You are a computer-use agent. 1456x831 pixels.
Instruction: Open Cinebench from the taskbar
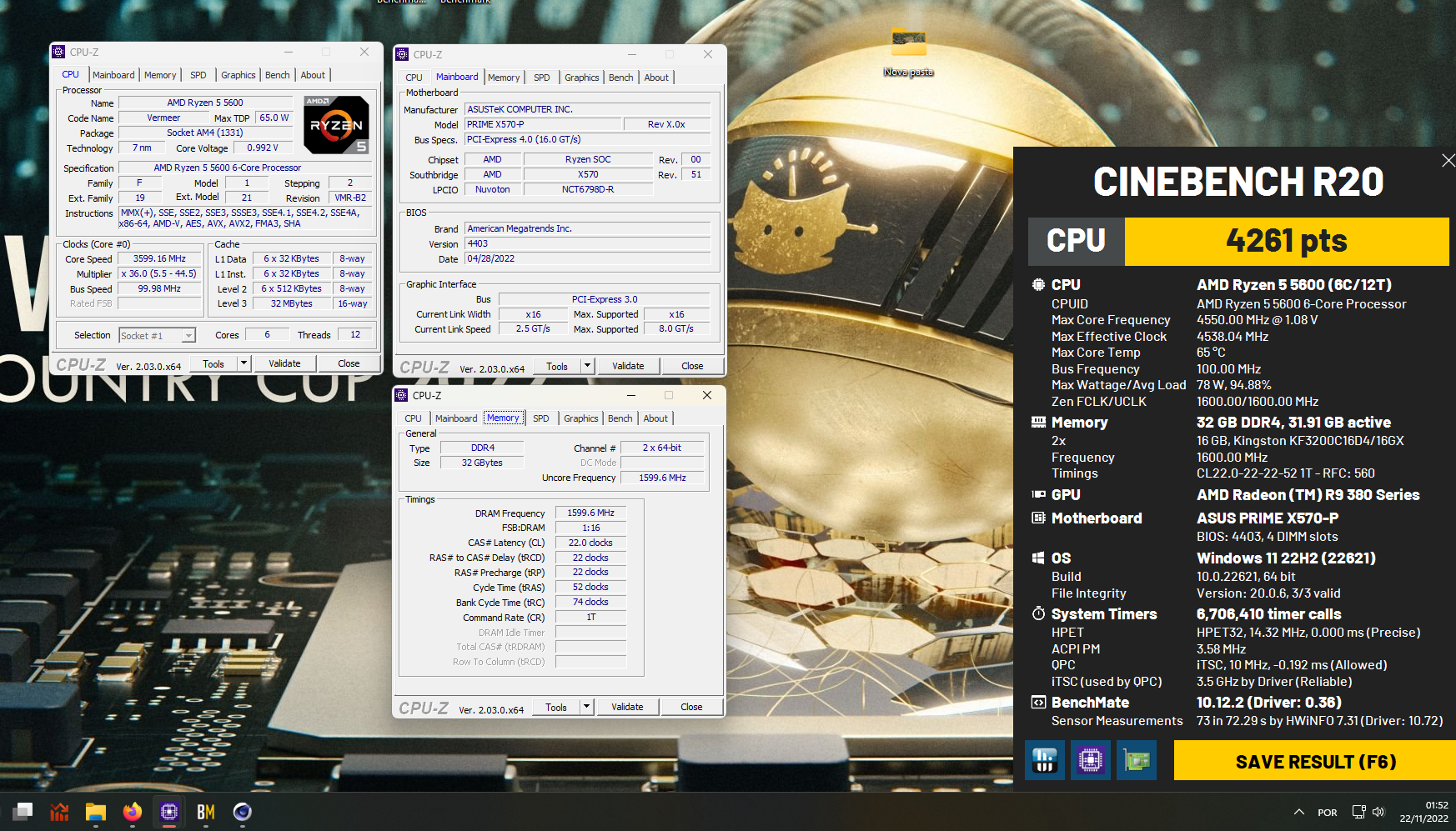tap(243, 811)
